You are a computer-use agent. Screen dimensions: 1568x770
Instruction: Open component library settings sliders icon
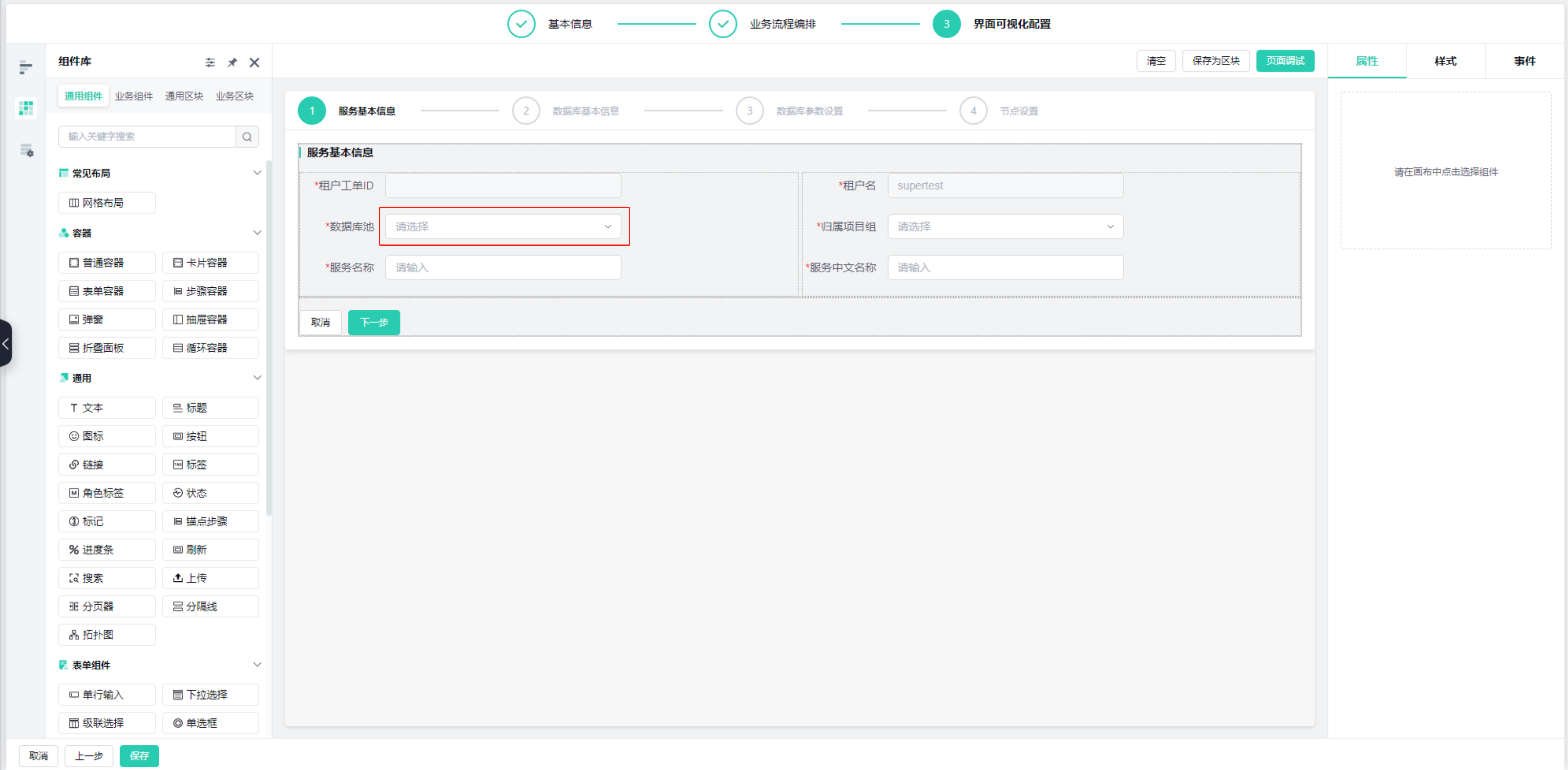coord(210,62)
